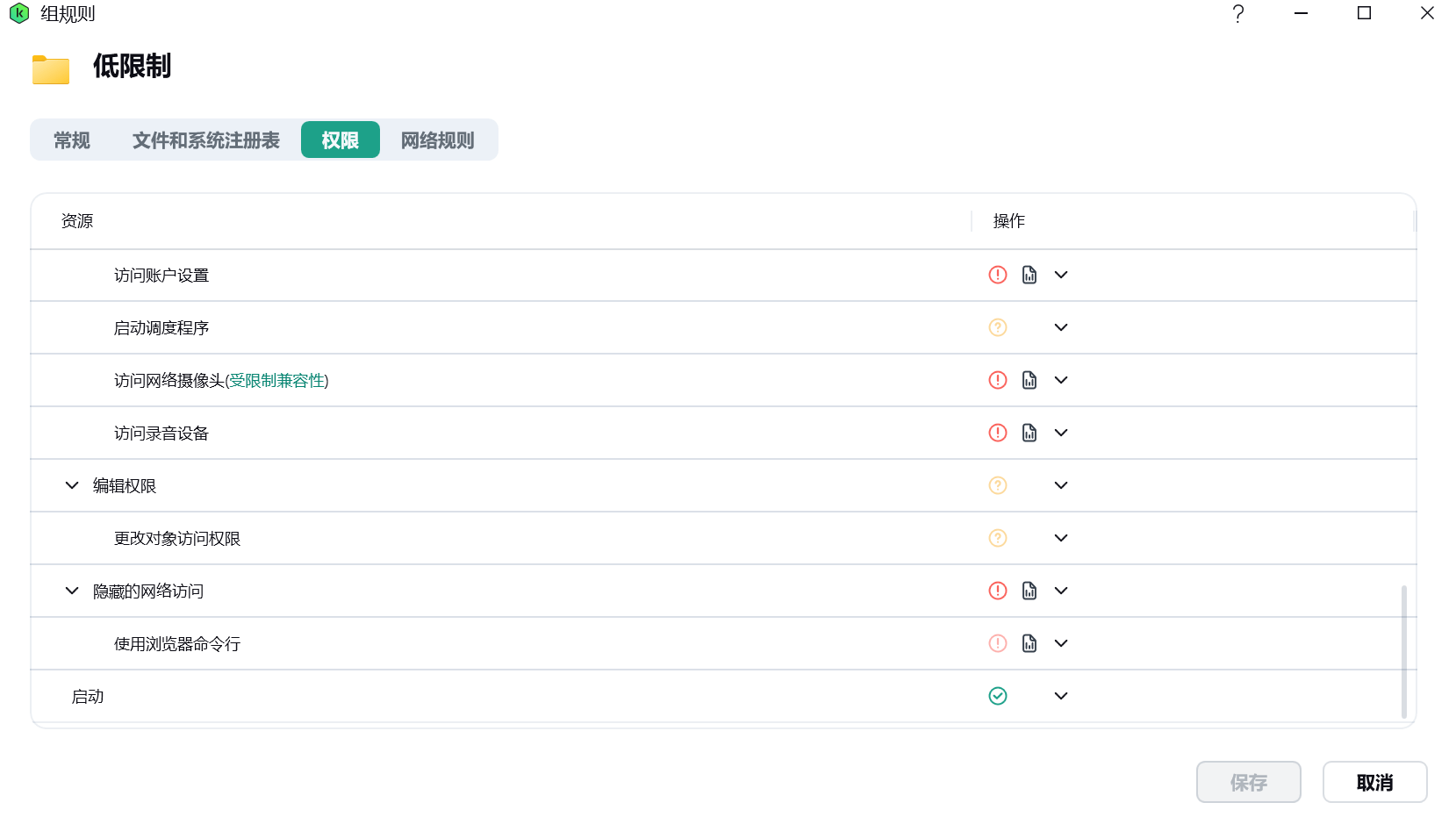Open action dropdown for 启动调度程序
Screen dimensions: 1456x817
click(1061, 327)
